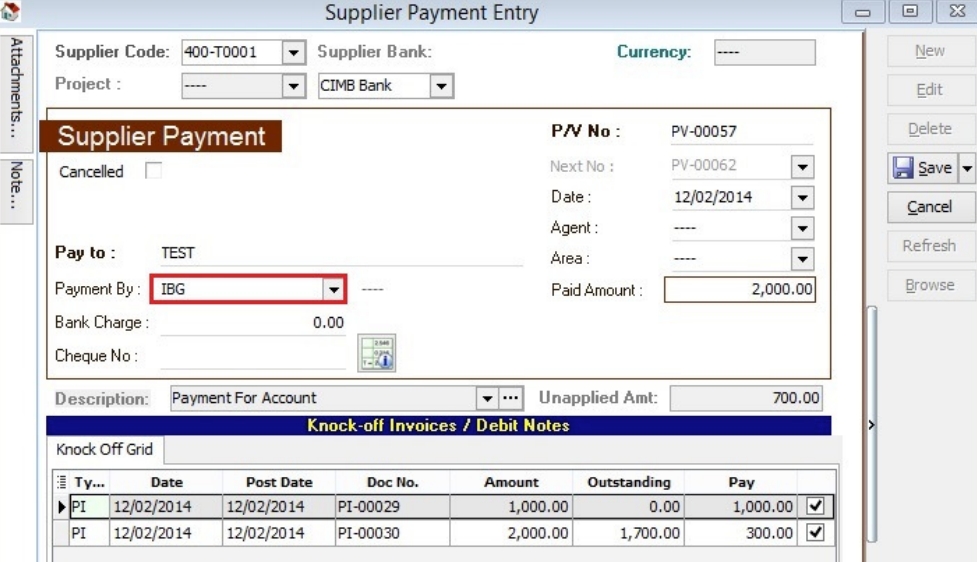Click the calculator icon beside Cheque No

tap(377, 354)
